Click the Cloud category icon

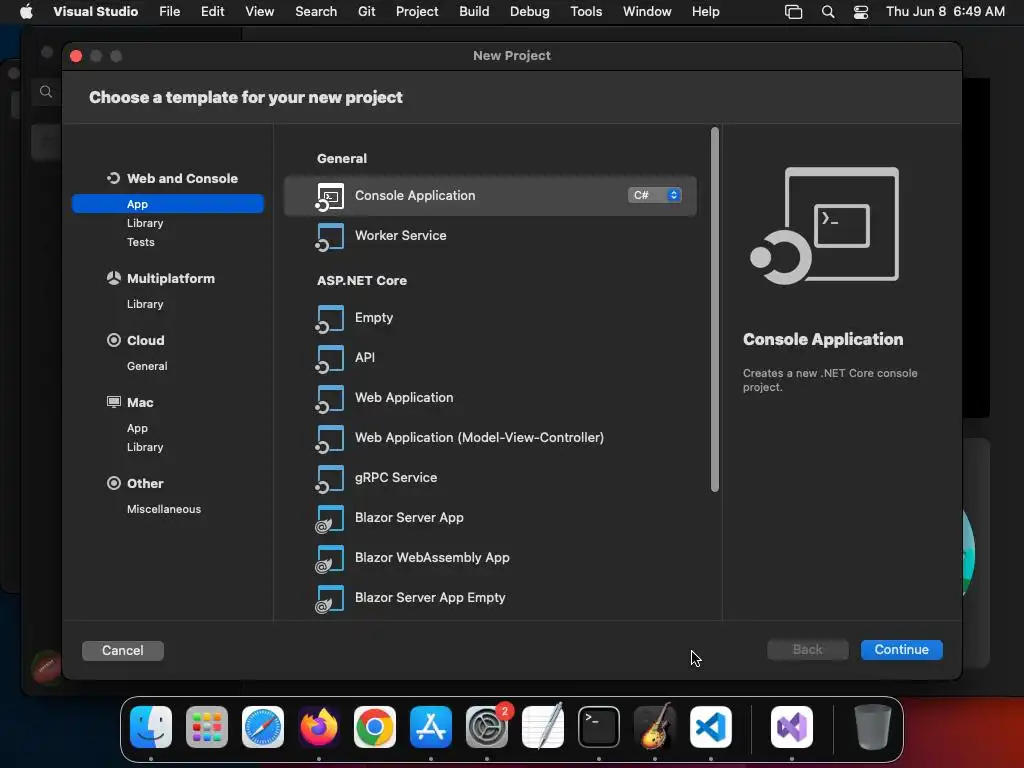tap(114, 340)
